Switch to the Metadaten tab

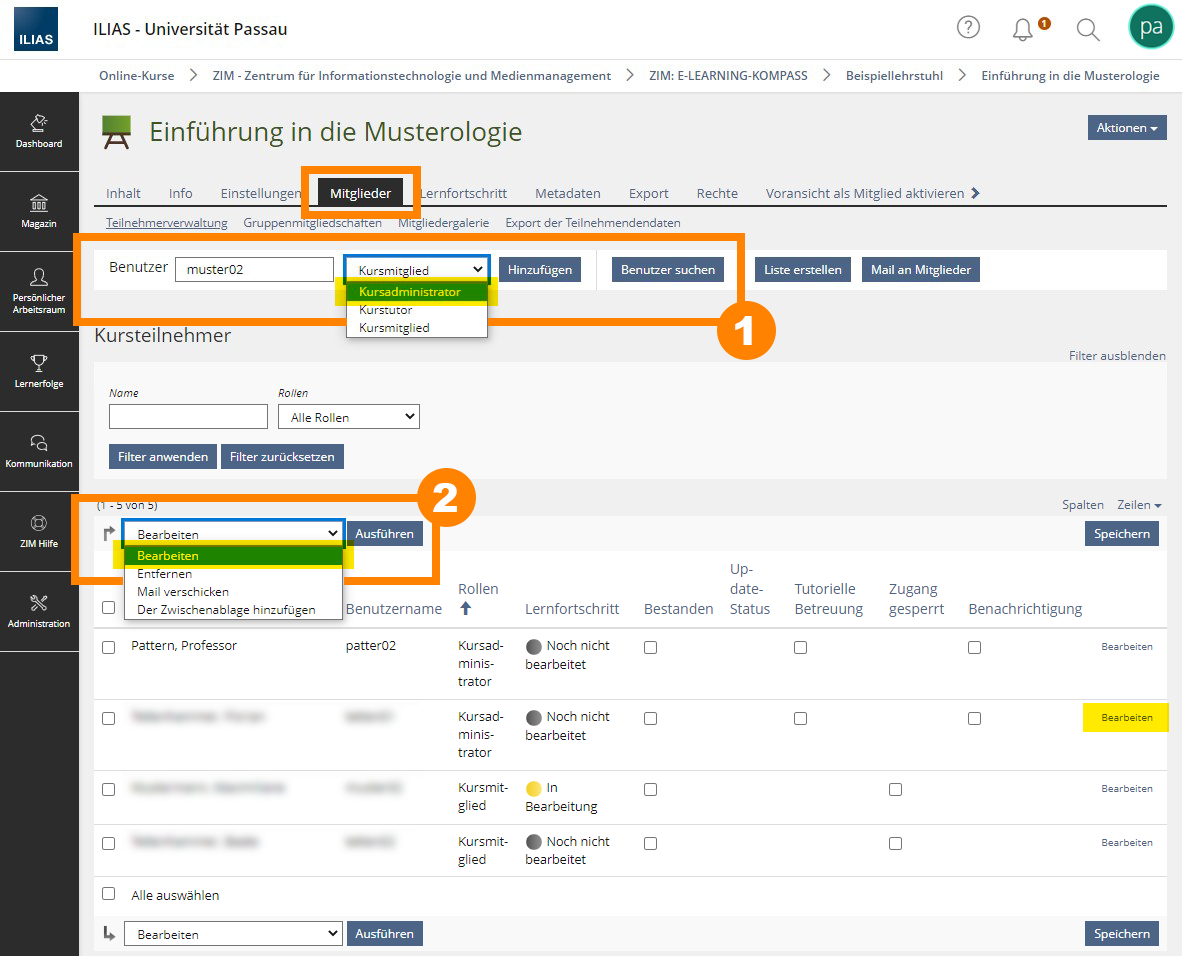point(568,193)
